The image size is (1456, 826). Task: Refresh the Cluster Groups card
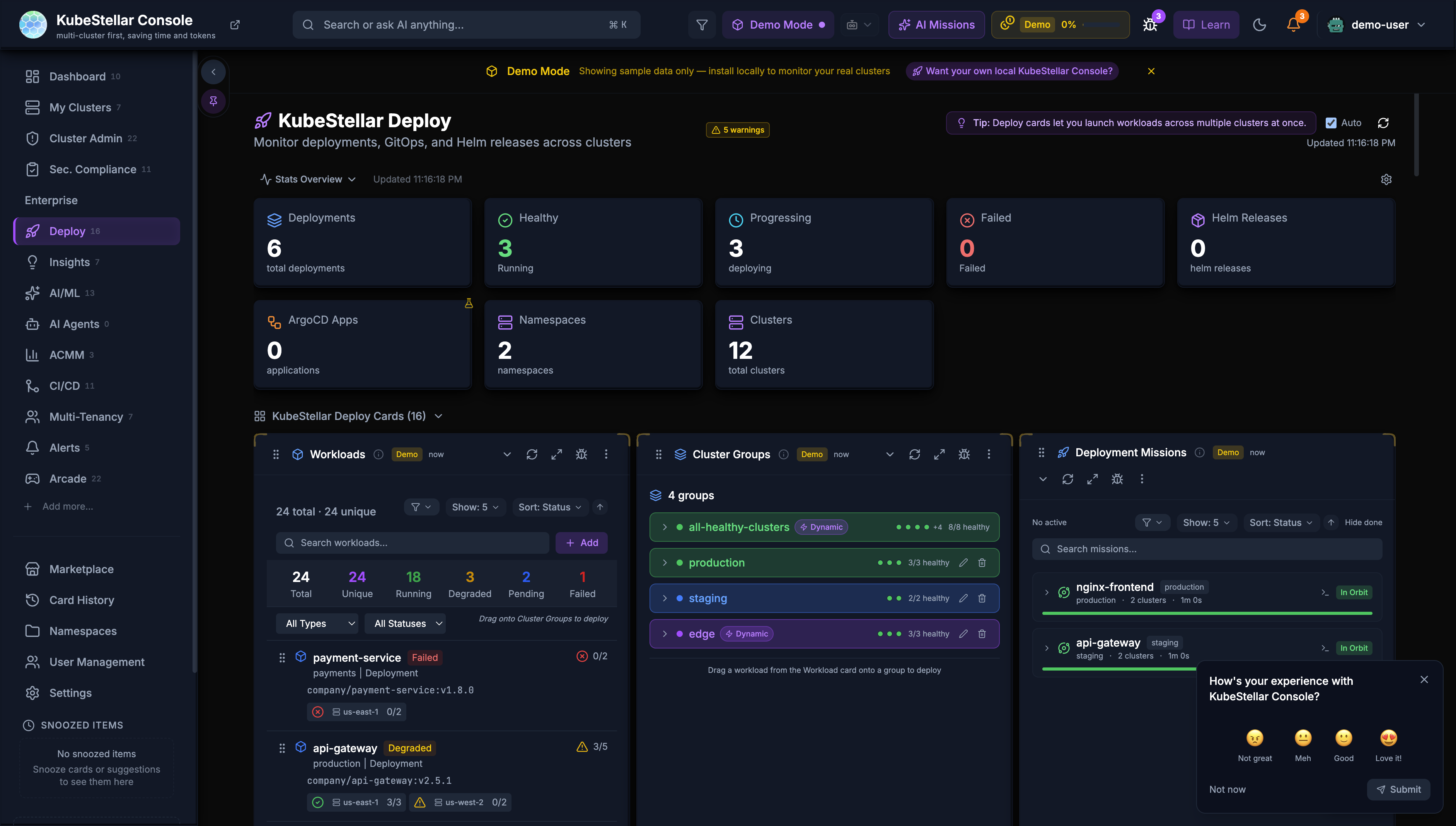click(x=914, y=454)
